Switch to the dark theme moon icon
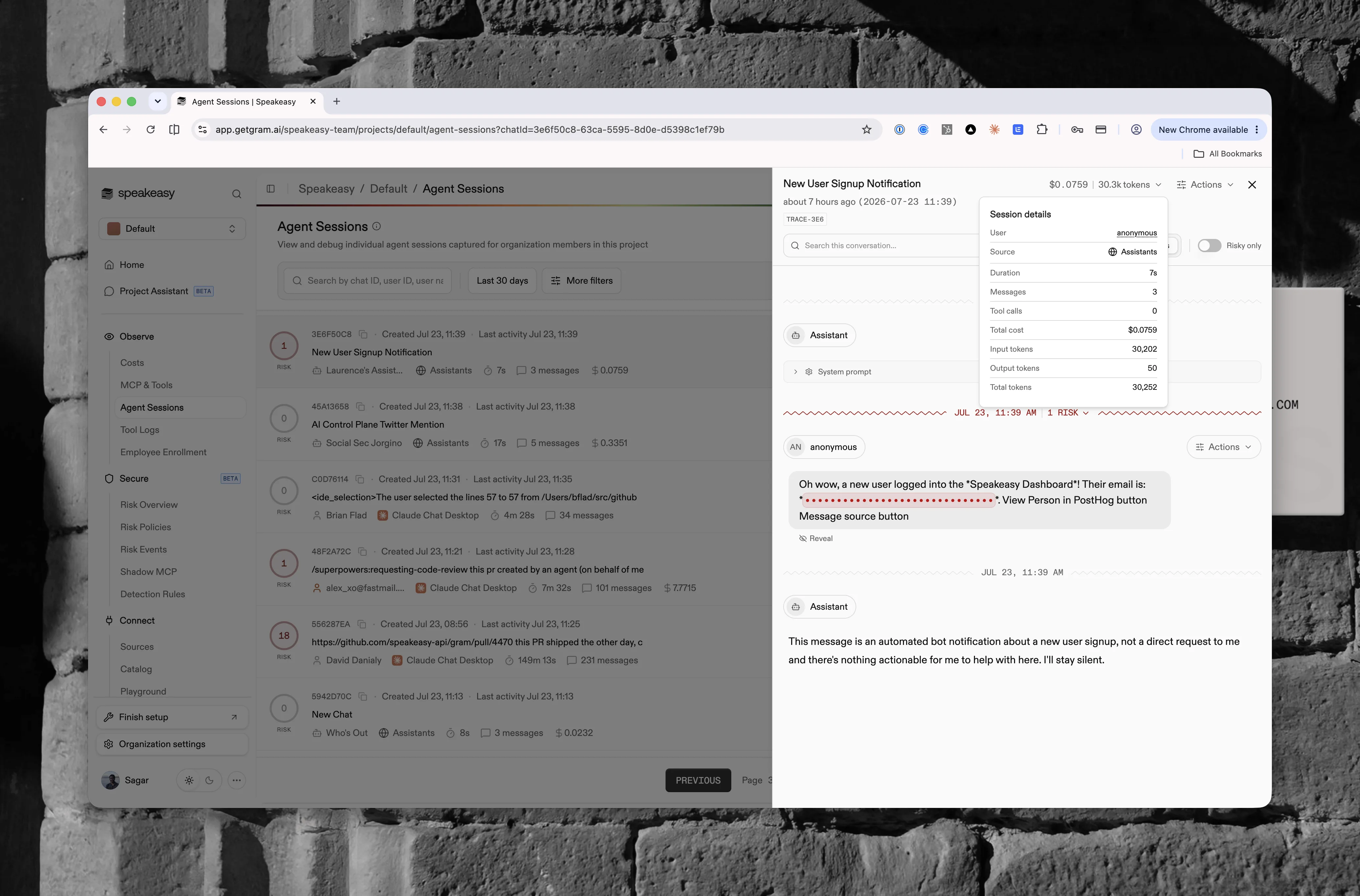Viewport: 1360px width, 896px height. coord(209,780)
